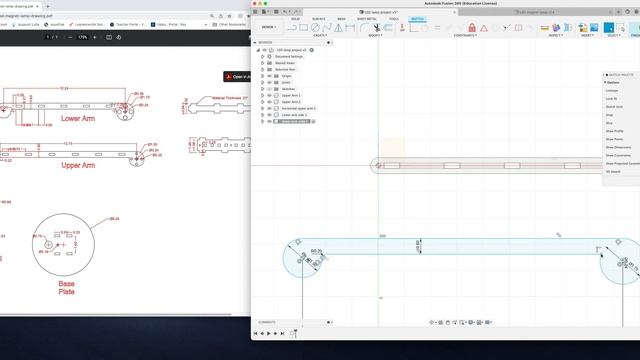Select the Trim scissors tool
The image size is (640, 360).
376,28
